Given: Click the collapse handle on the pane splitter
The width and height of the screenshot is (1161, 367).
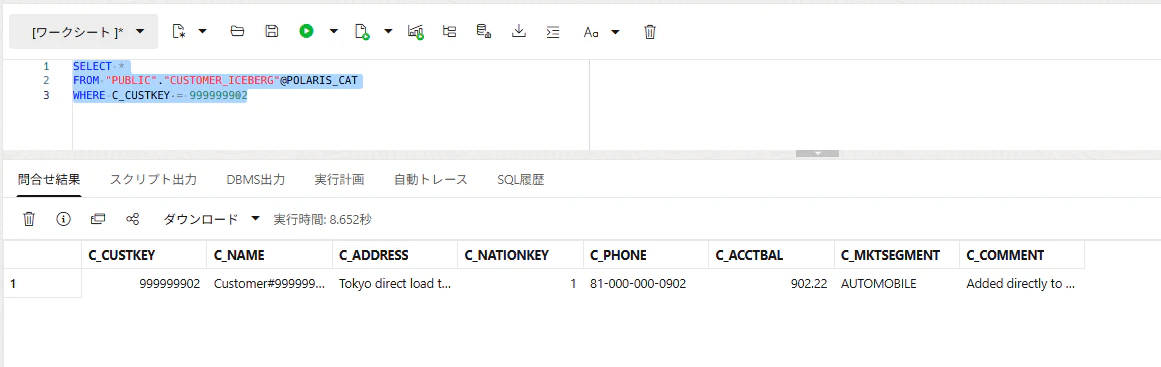Looking at the screenshot, I should 817,154.
